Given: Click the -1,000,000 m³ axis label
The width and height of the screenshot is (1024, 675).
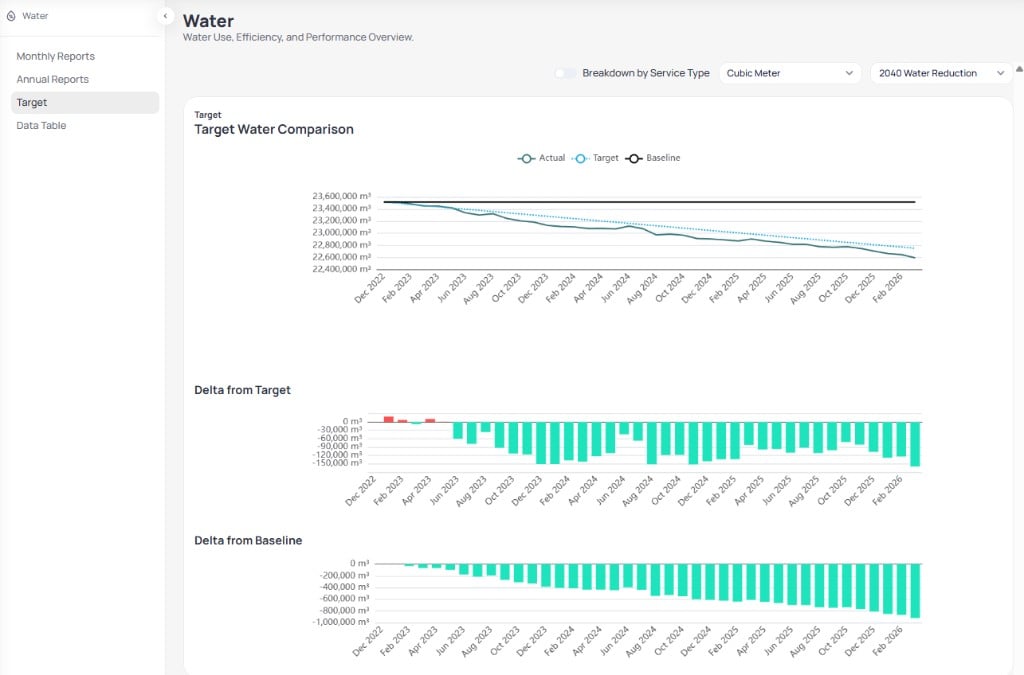Looking at the screenshot, I should (341, 621).
